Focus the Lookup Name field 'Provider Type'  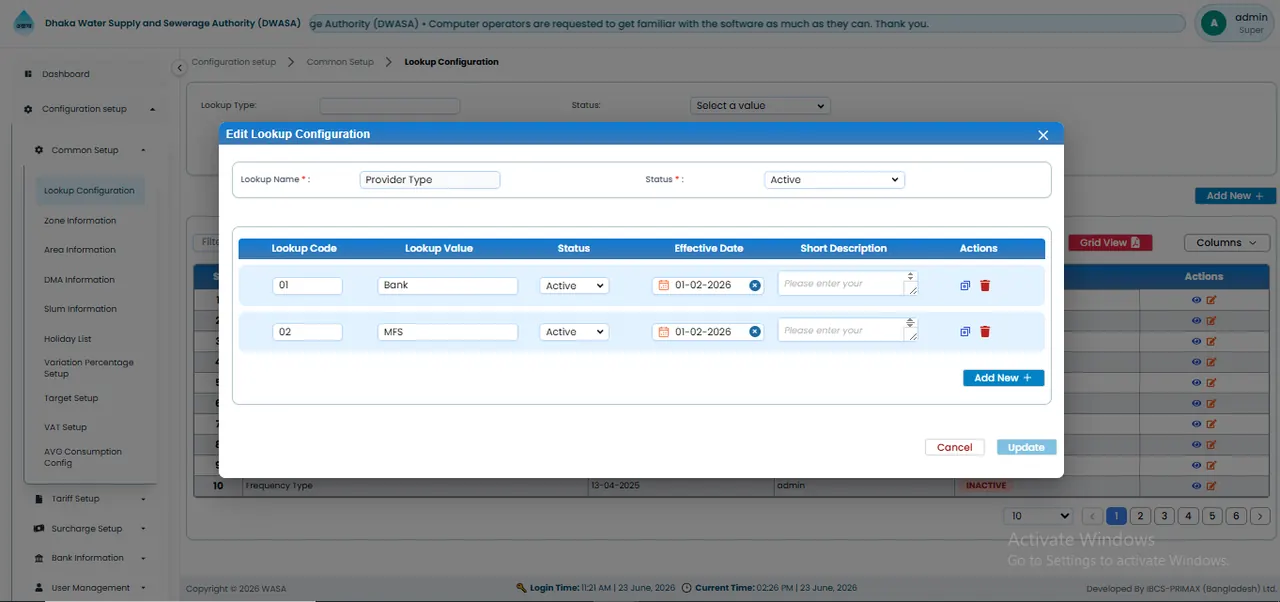430,180
